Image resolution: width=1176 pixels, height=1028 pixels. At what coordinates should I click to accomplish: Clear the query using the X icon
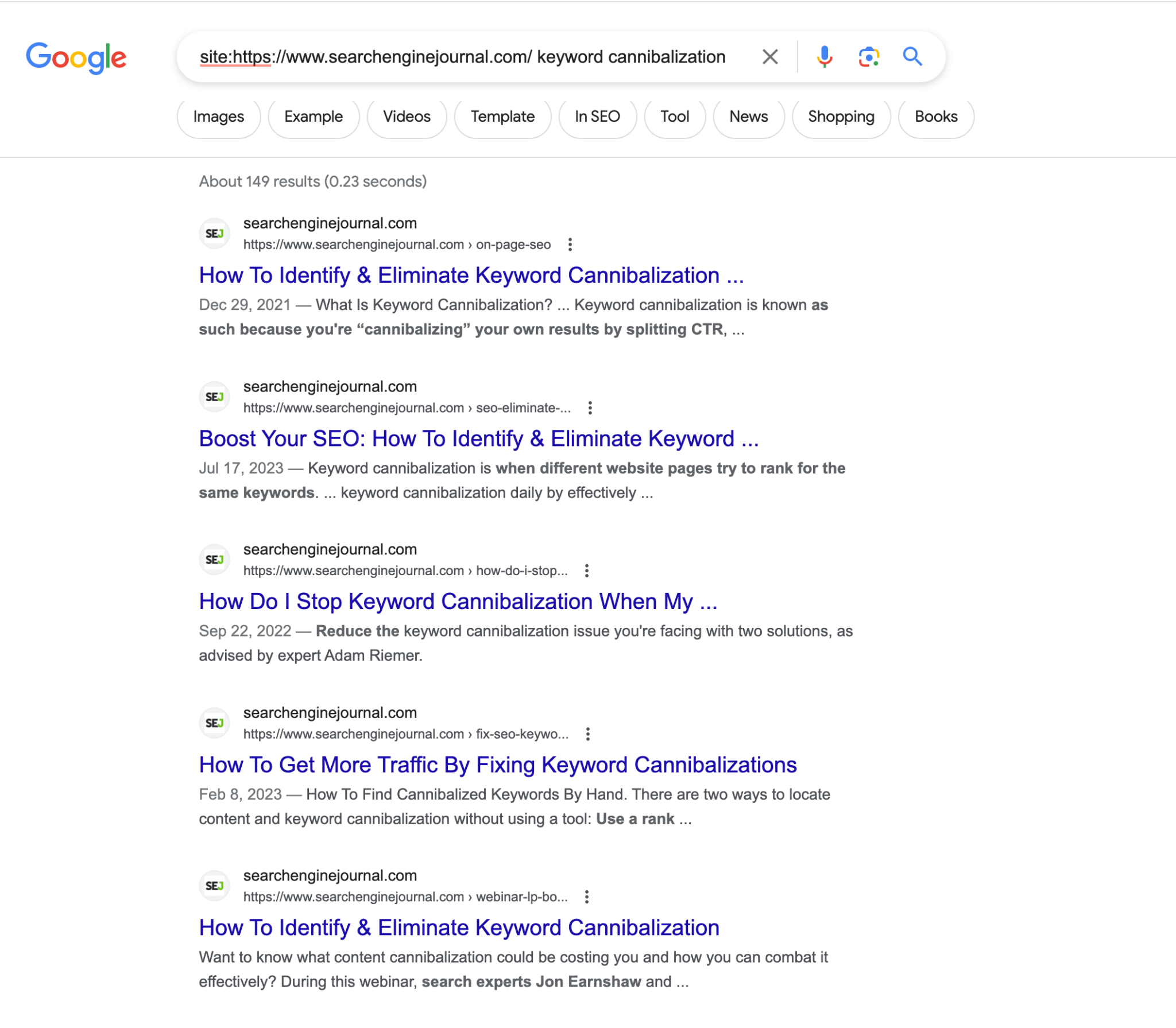pos(769,56)
